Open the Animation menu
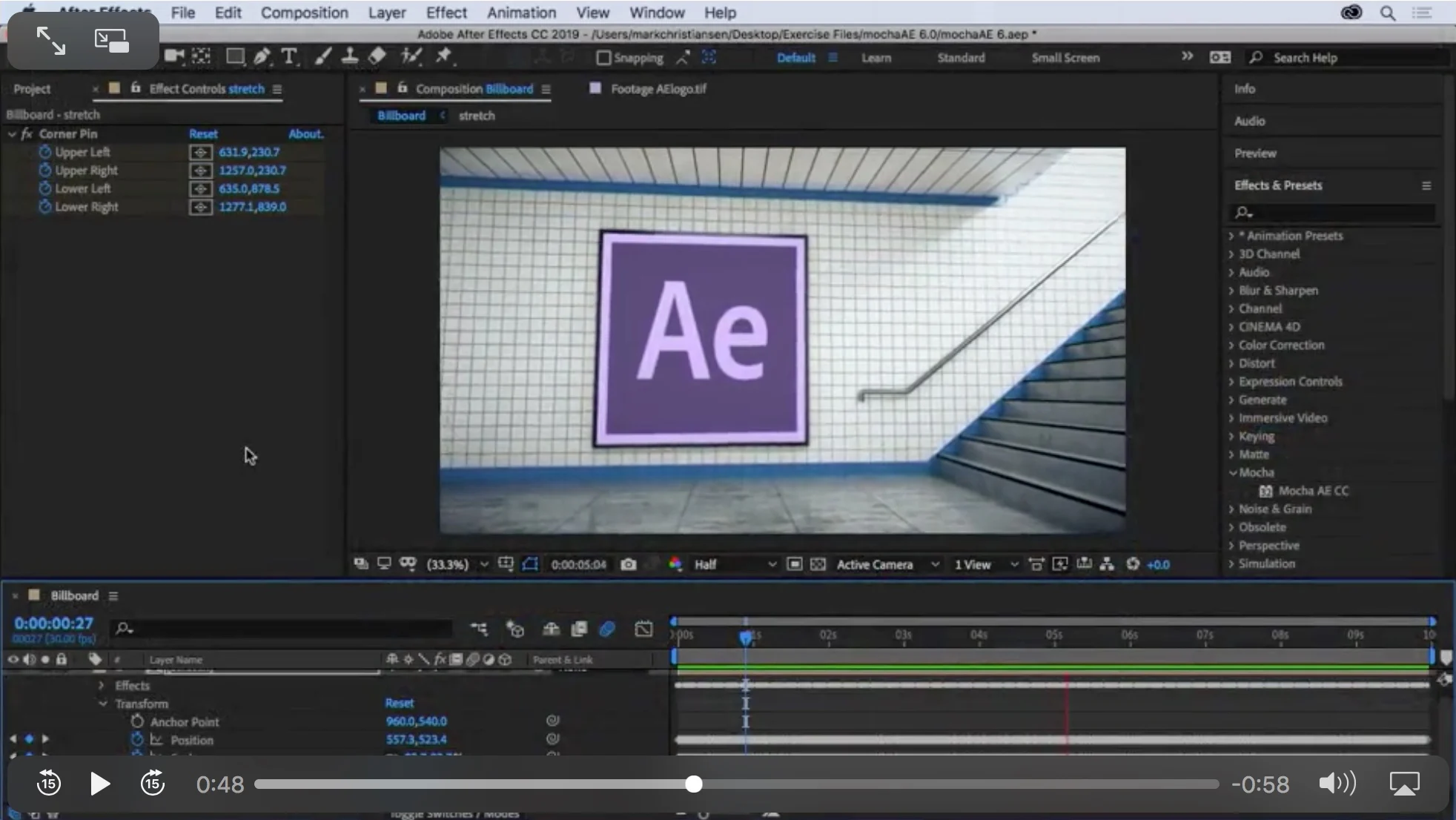Viewport: 1456px width, 820px height. tap(521, 13)
